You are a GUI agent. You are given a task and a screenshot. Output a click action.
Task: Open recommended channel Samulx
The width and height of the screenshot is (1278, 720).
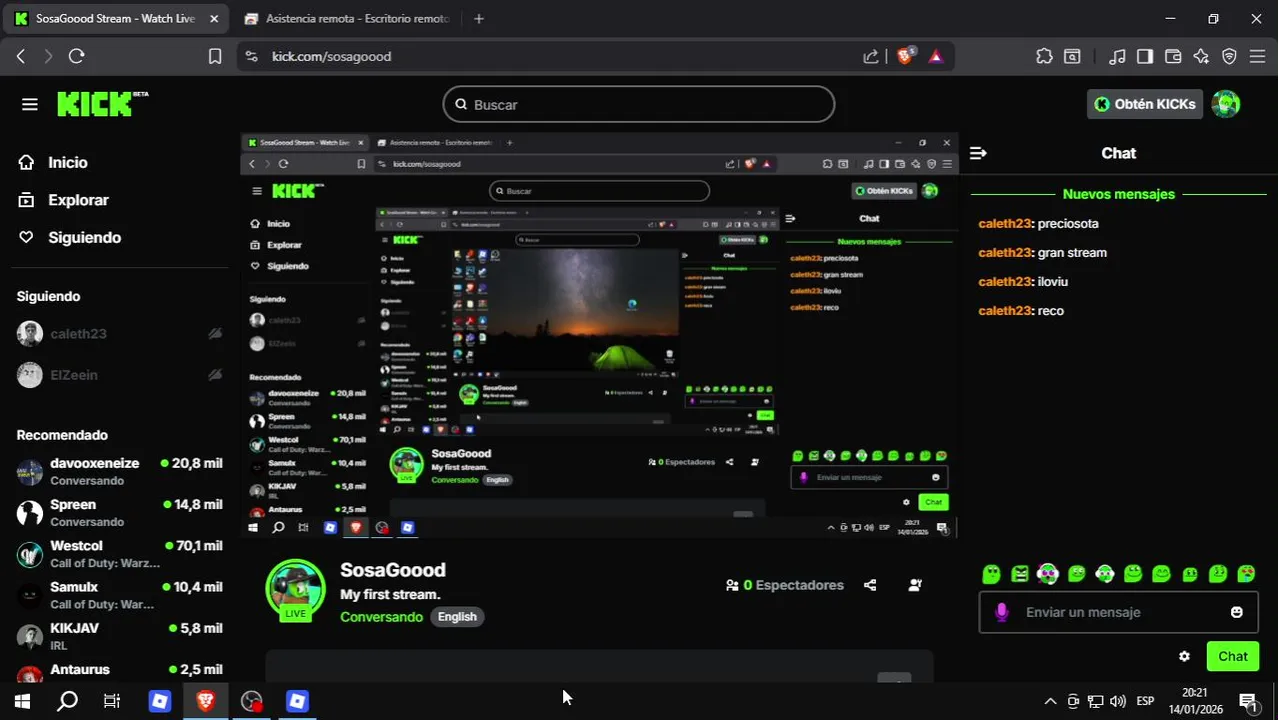click(x=120, y=595)
